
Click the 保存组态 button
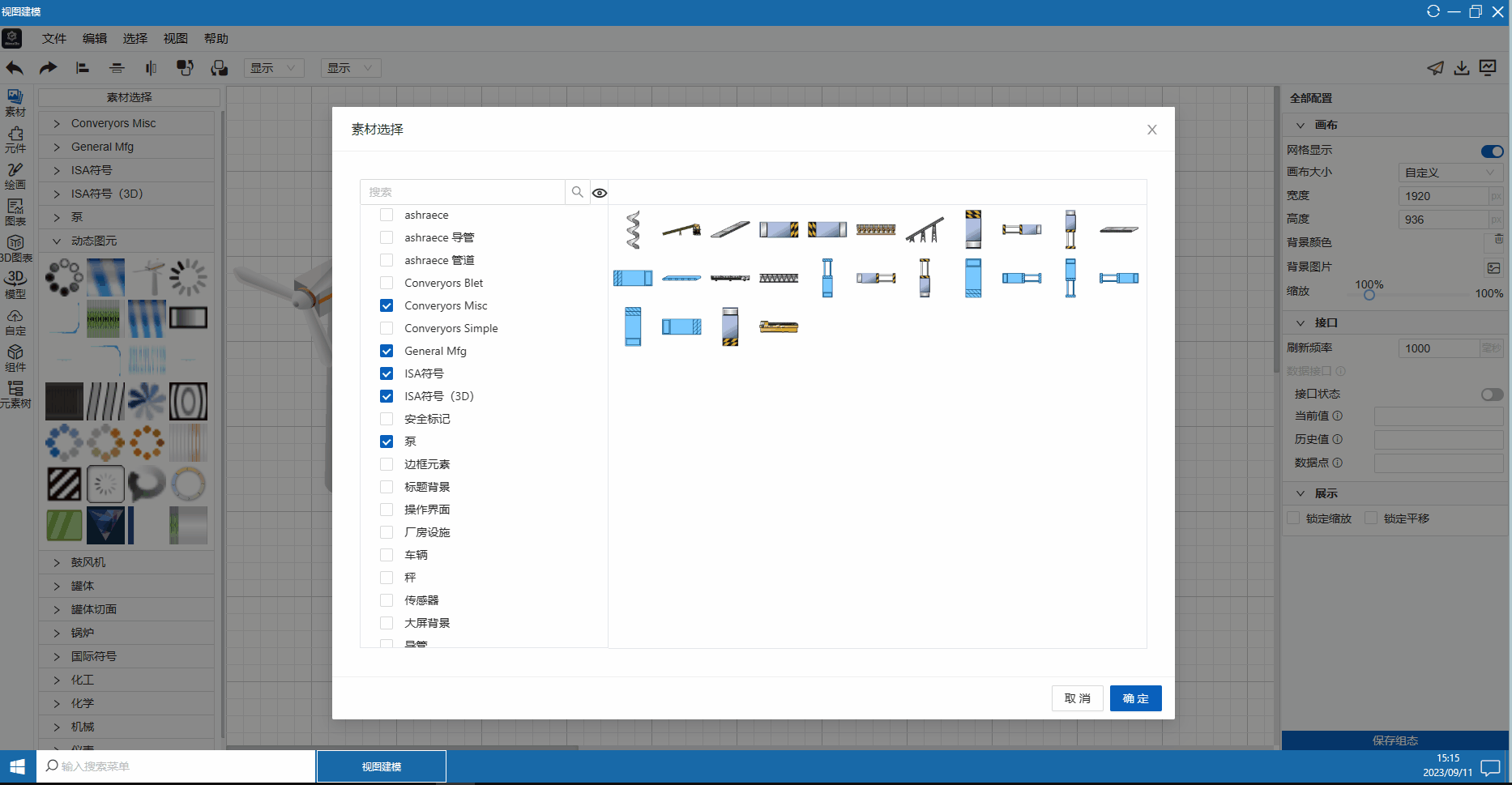(x=1395, y=740)
